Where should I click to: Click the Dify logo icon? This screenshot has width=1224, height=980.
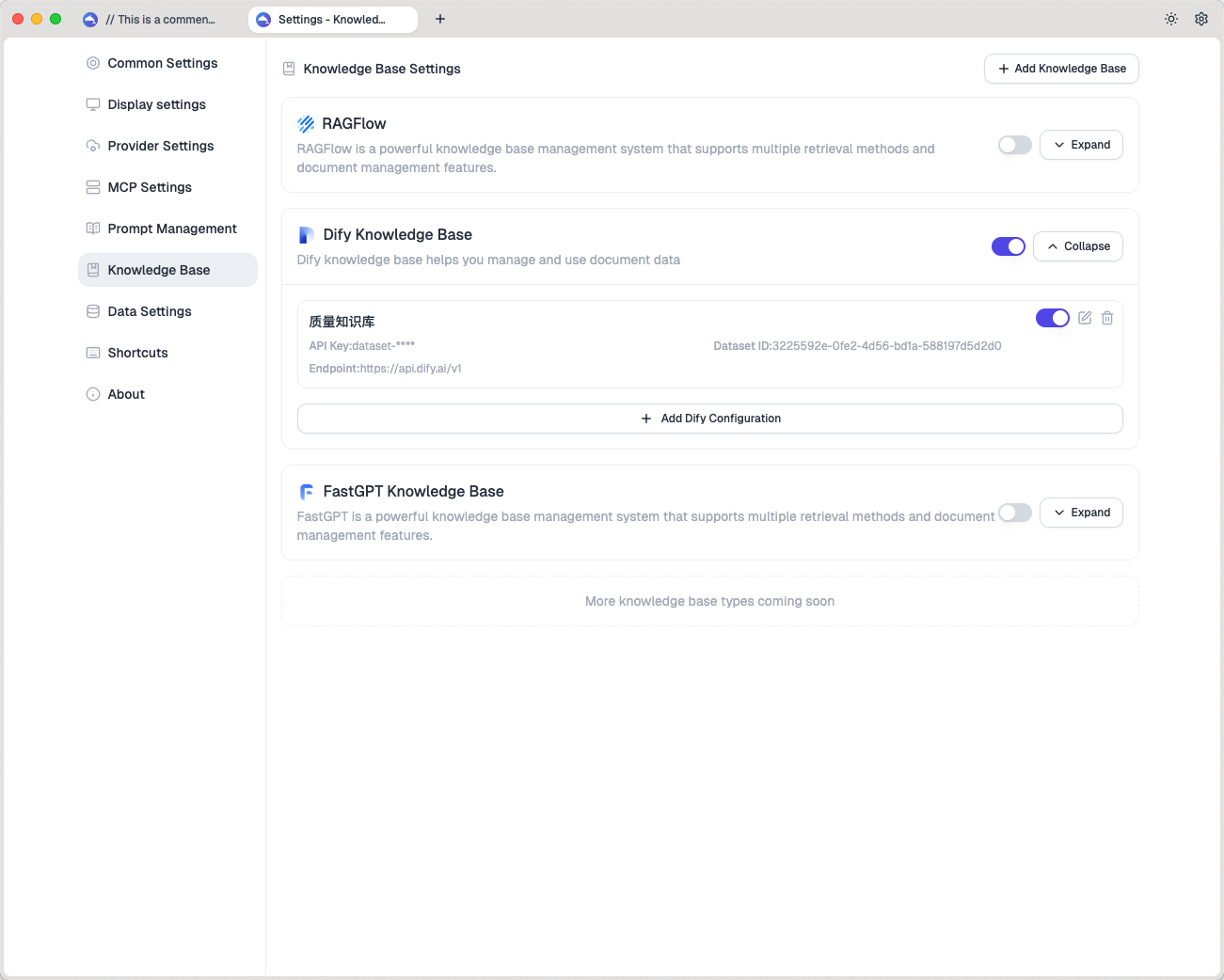[x=306, y=235]
